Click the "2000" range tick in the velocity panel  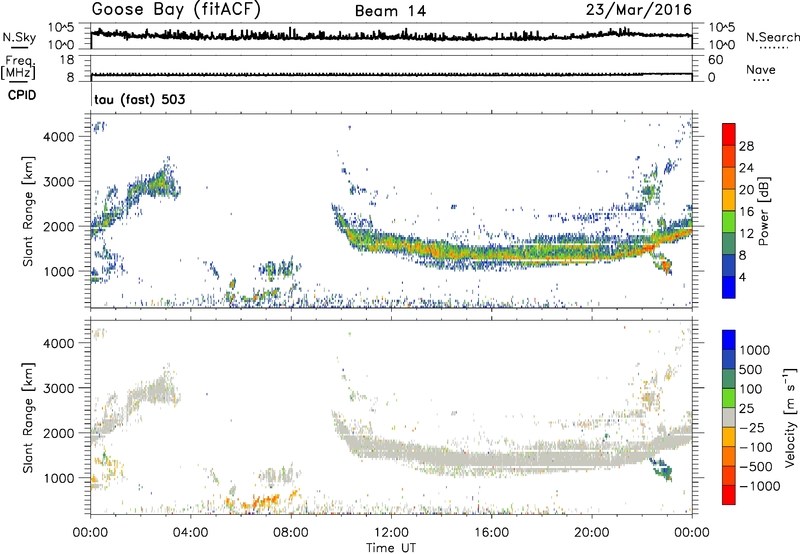coord(59,433)
